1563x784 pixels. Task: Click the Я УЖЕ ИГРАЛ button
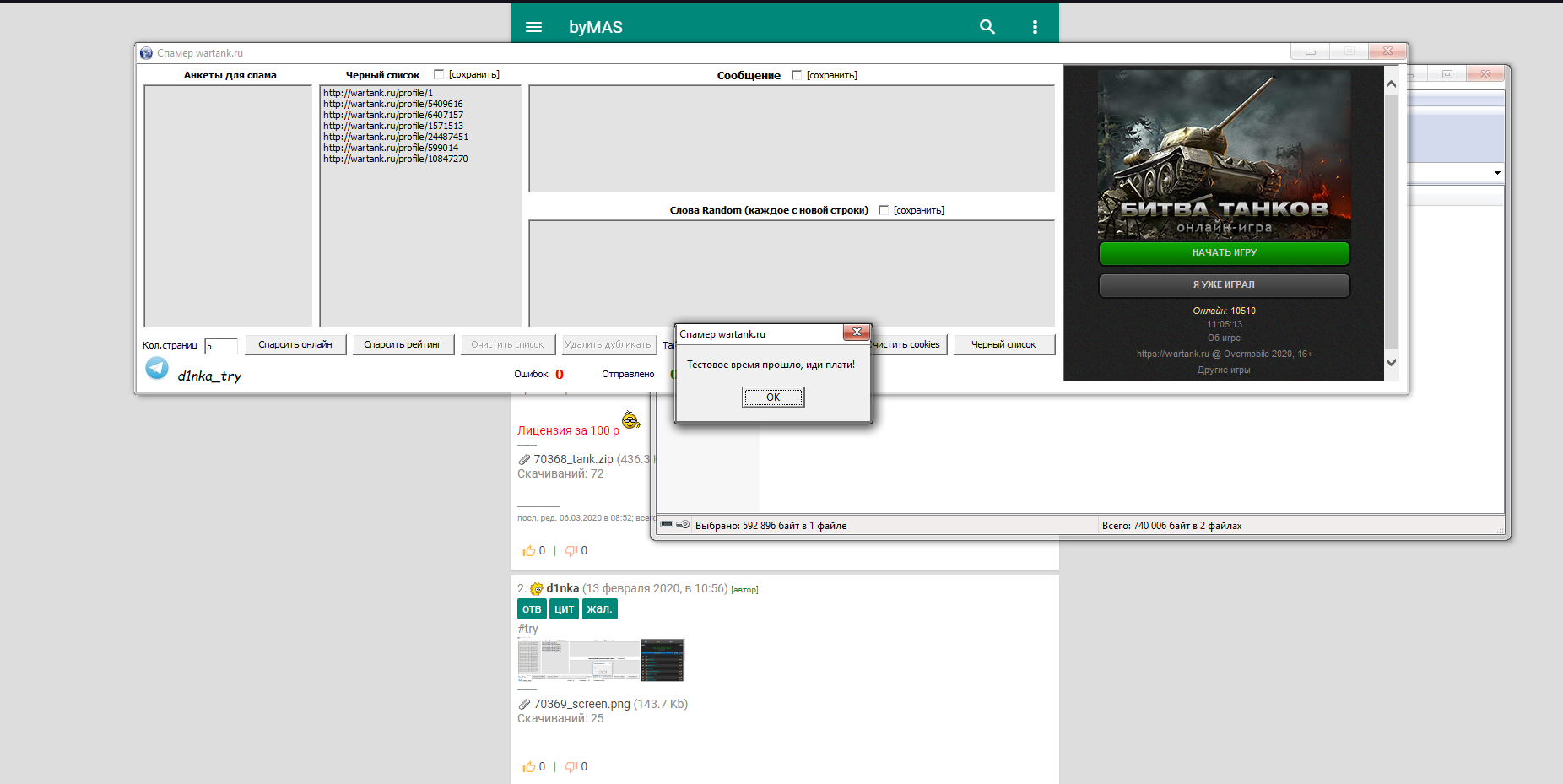(x=1224, y=285)
